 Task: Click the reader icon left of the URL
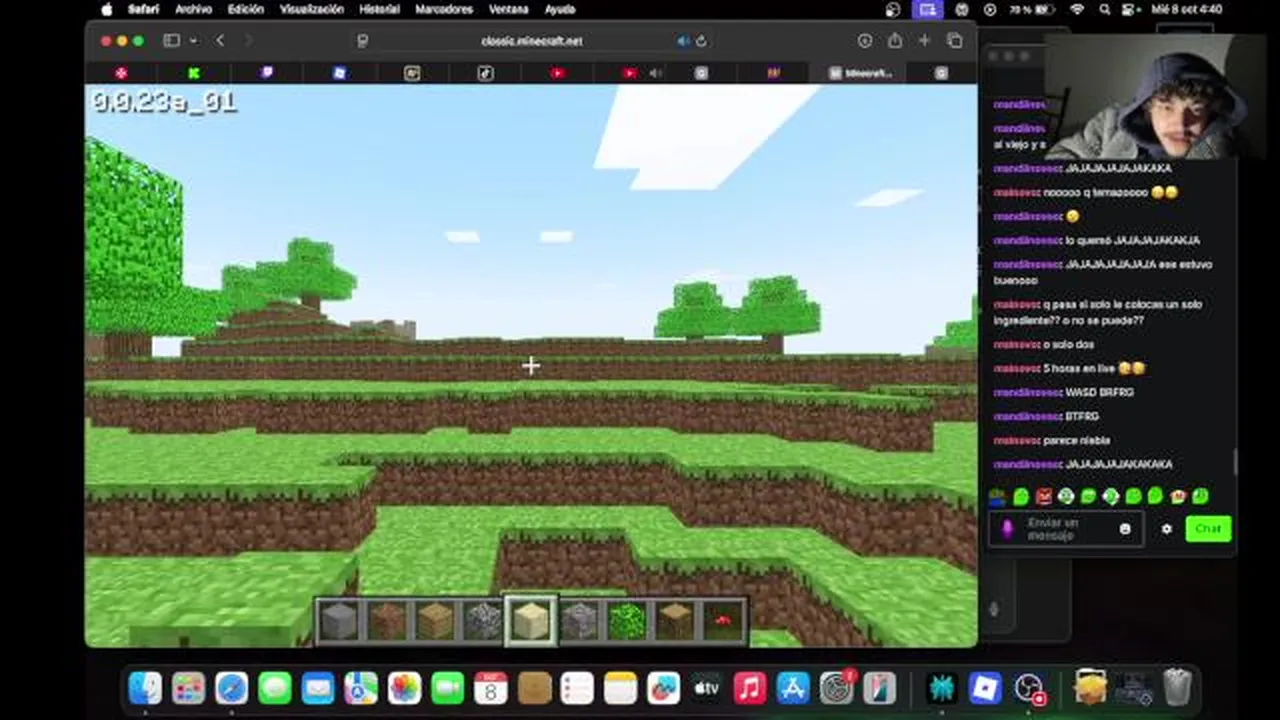point(362,41)
